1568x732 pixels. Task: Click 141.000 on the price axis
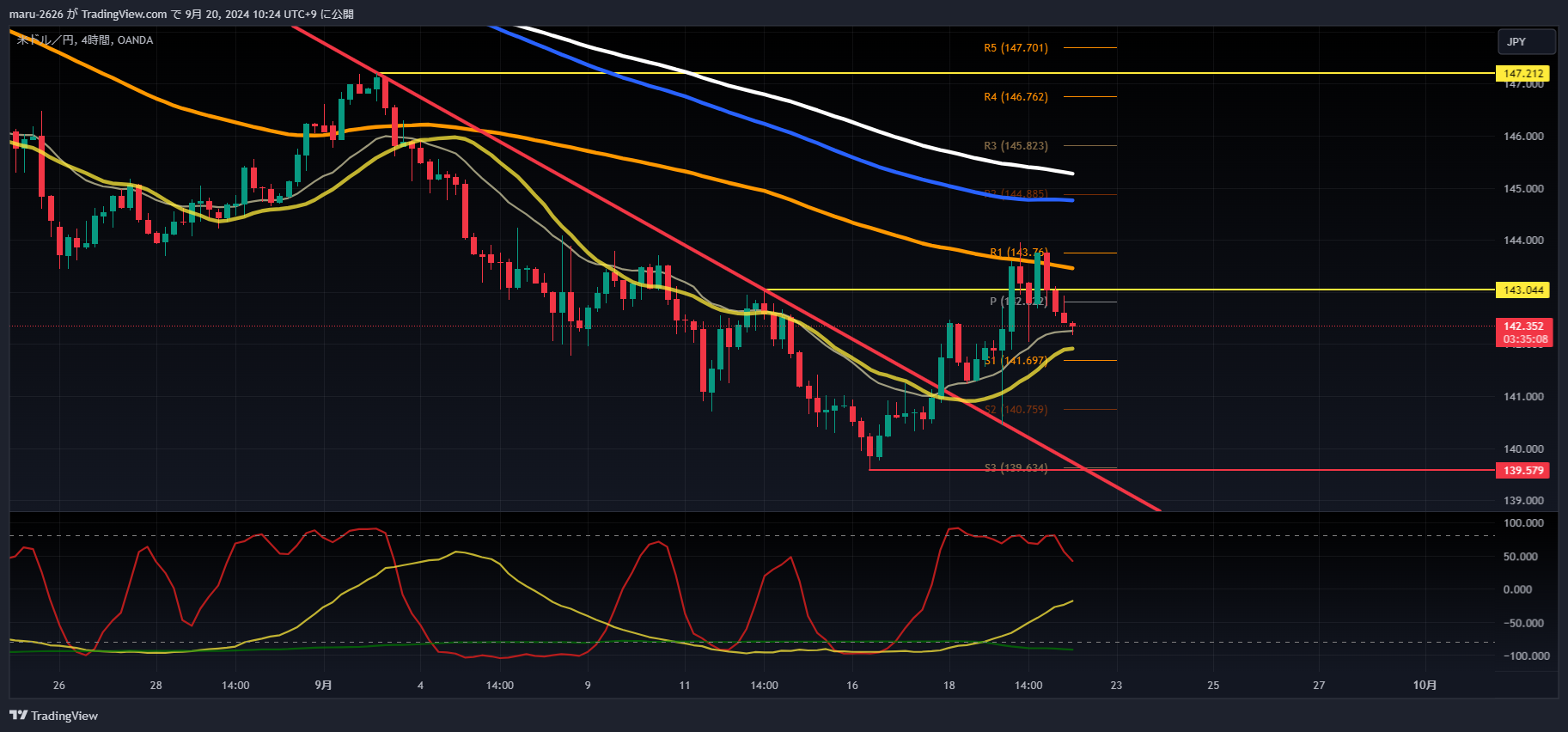click(x=1523, y=397)
